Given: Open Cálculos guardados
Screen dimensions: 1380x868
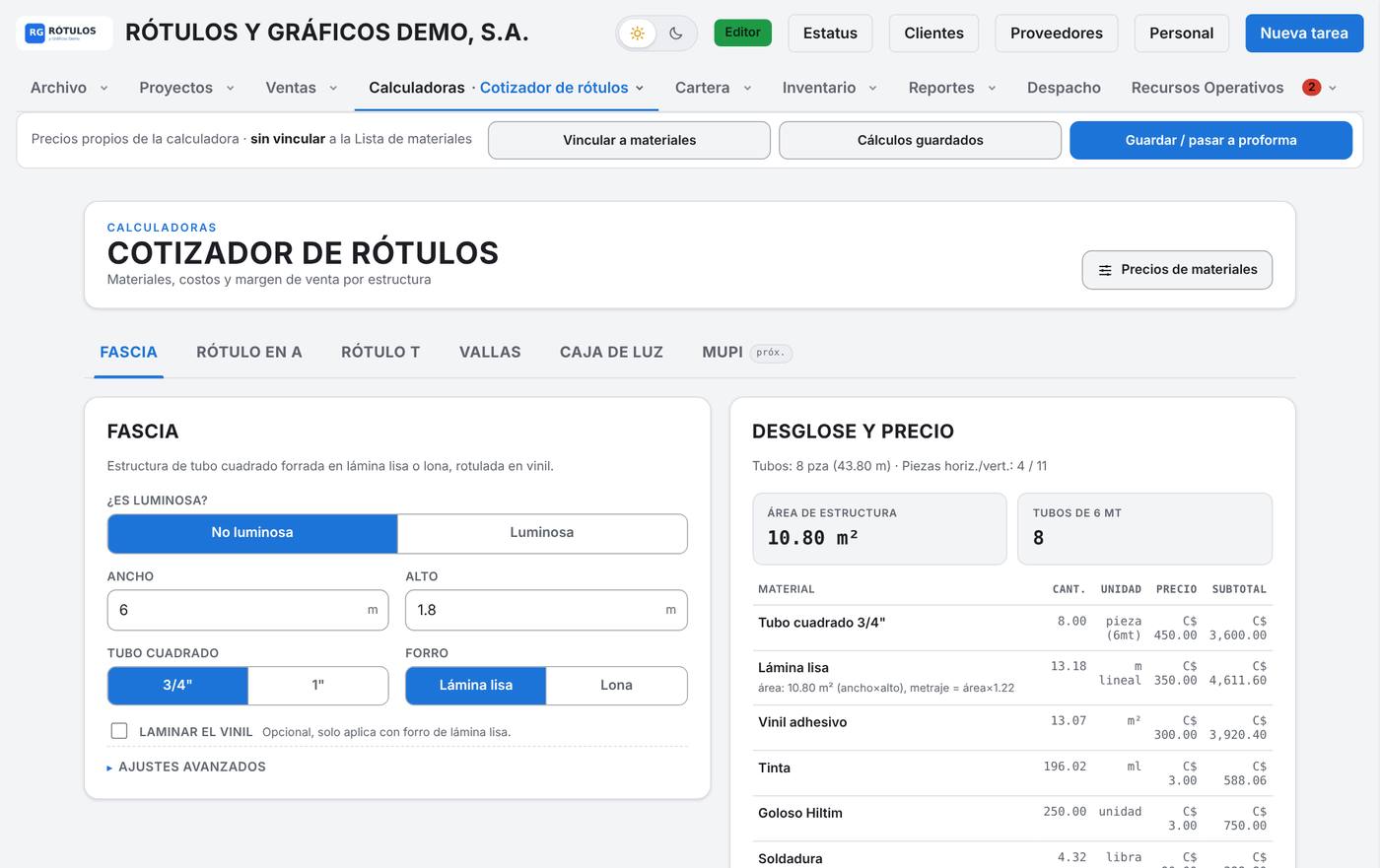Looking at the screenshot, I should [x=920, y=140].
